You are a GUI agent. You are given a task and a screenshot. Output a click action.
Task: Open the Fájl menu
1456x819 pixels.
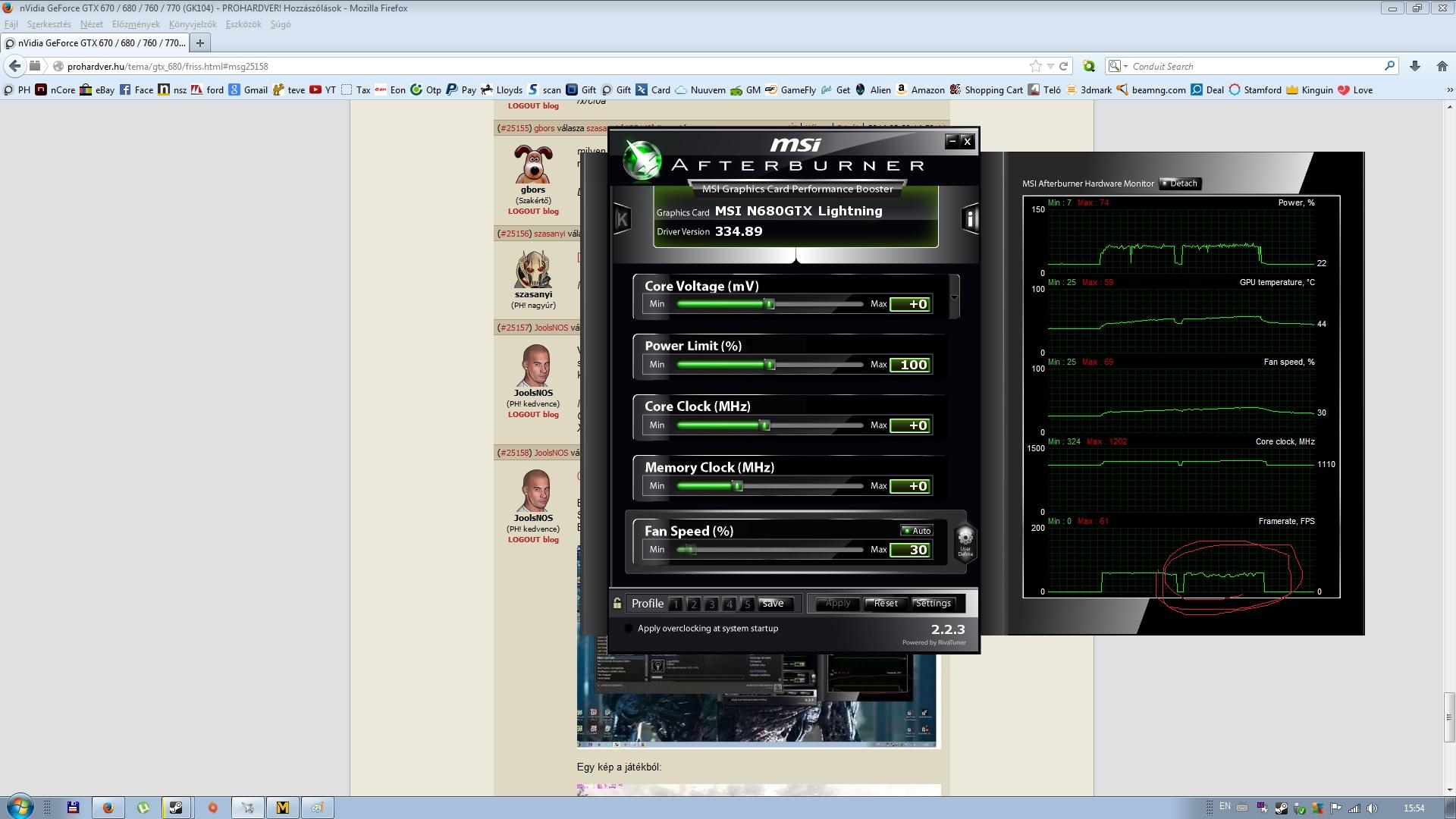pos(11,24)
